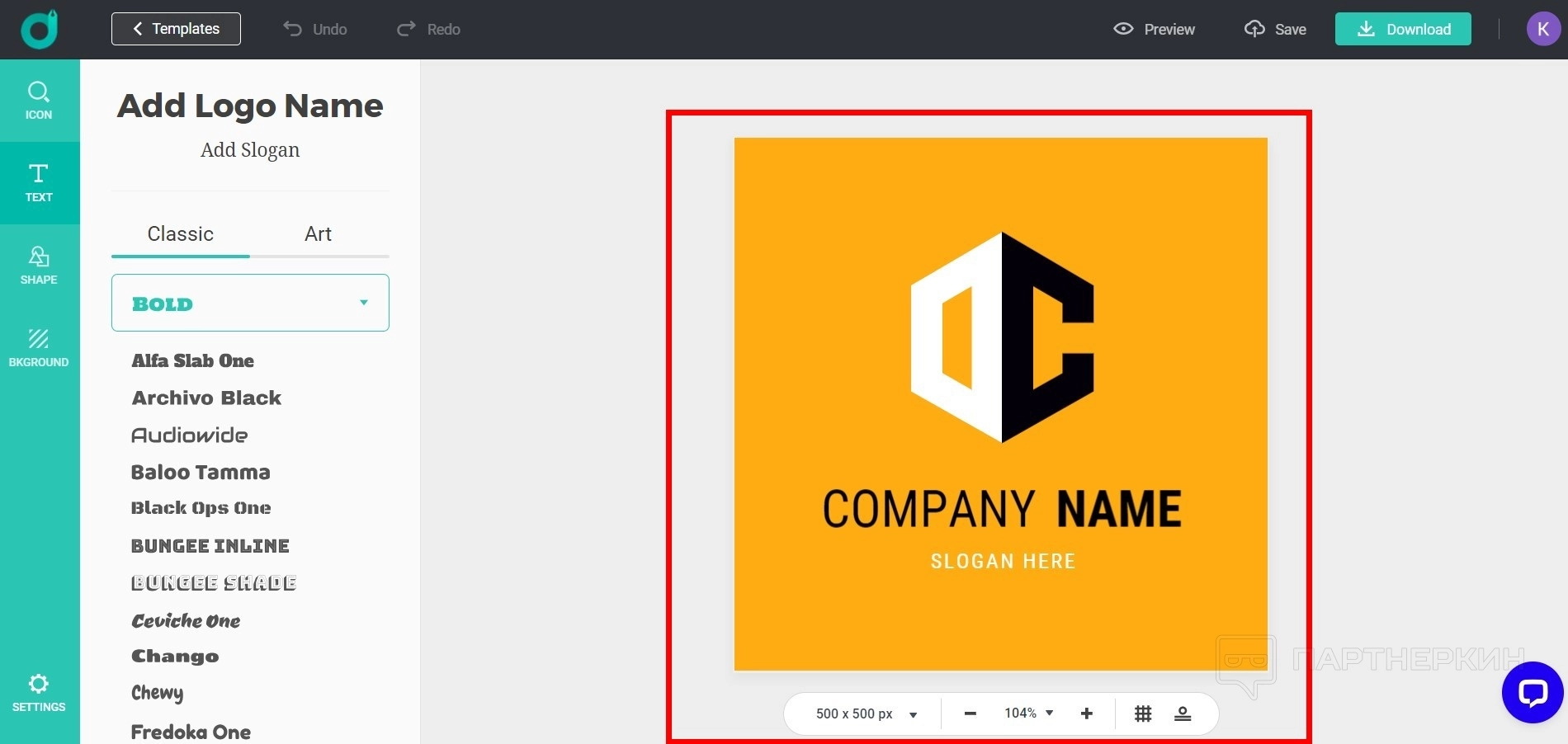The height and width of the screenshot is (744, 1568).
Task: Zoom in with the plus button
Action: (x=1086, y=713)
